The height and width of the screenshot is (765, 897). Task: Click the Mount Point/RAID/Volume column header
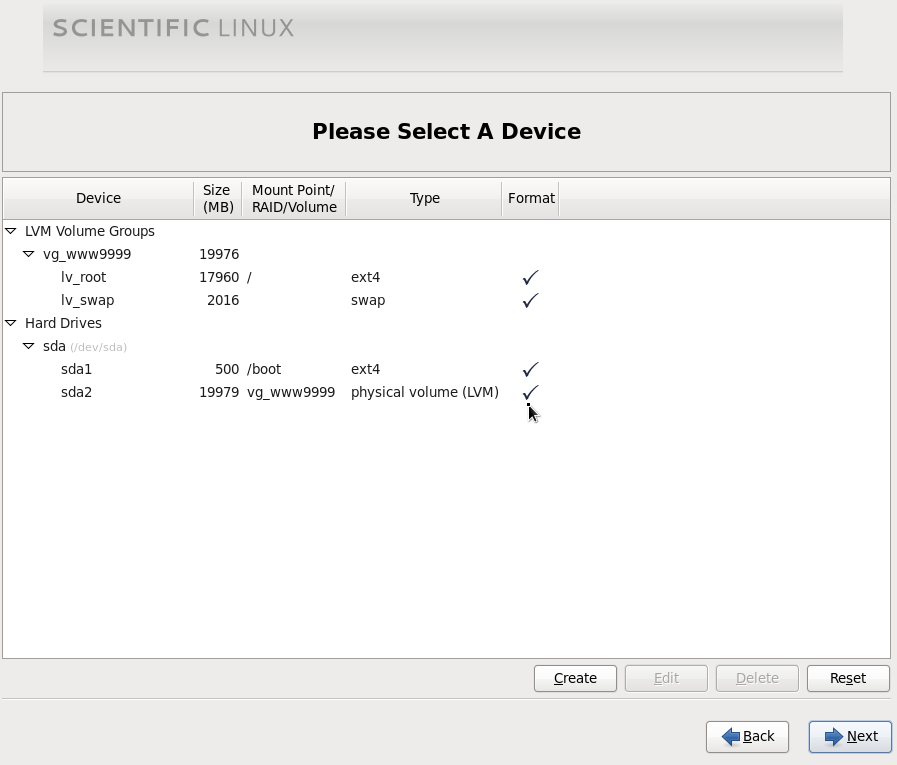point(293,198)
